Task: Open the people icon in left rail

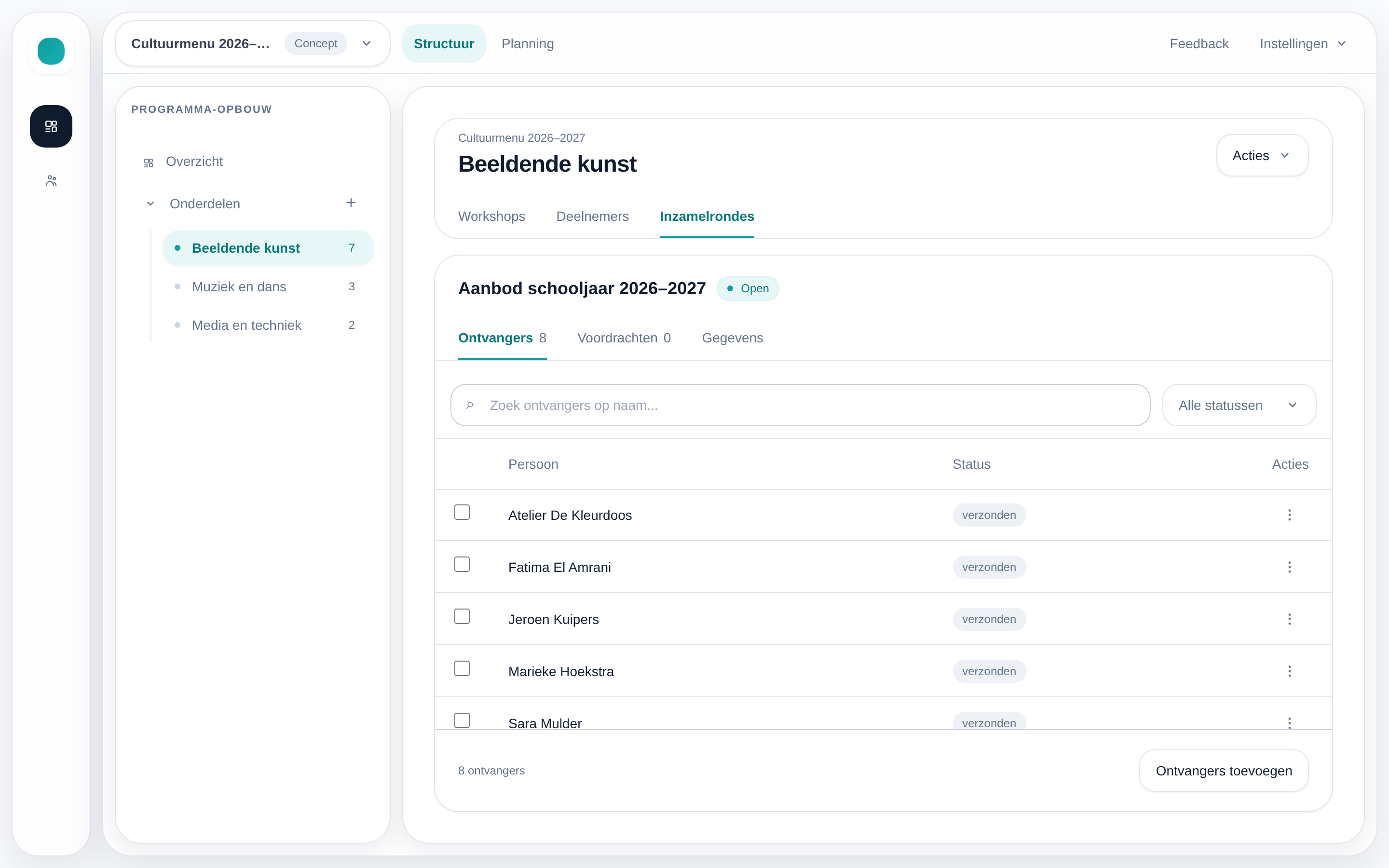Action: coord(51,181)
